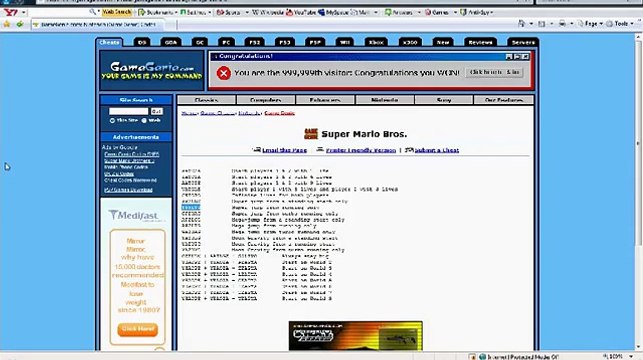The height and width of the screenshot is (360, 643).
Task: Click the Submit a Cheat link
Action: point(437,150)
